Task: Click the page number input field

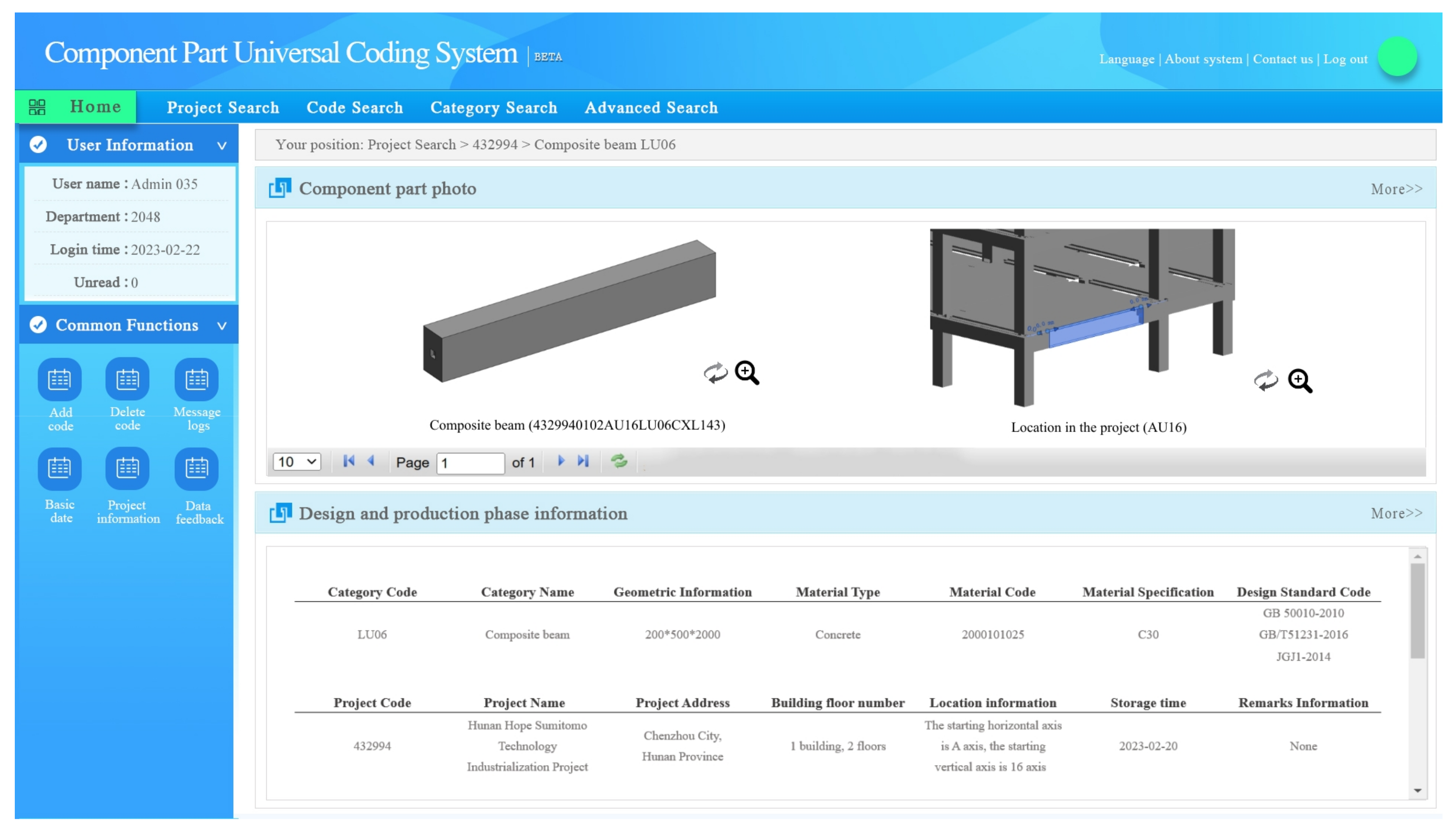Action: 470,463
